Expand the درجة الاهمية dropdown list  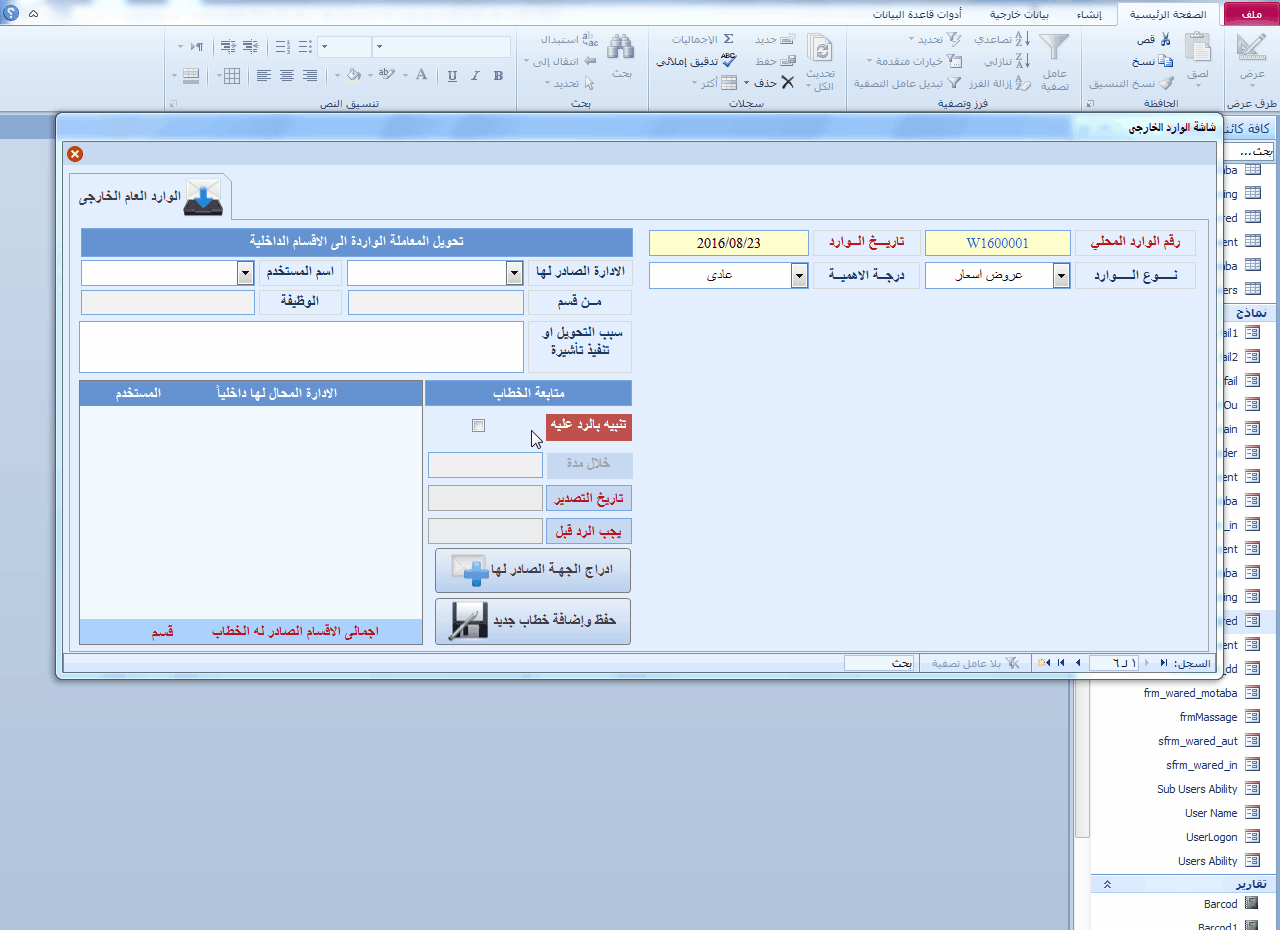point(799,275)
